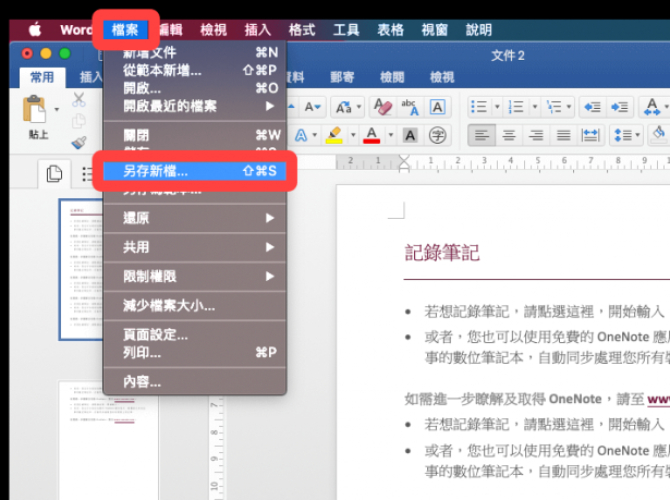The height and width of the screenshot is (500, 670).
Task: Open the highlight color dropdown arrow
Action: pyautogui.click(x=353, y=135)
